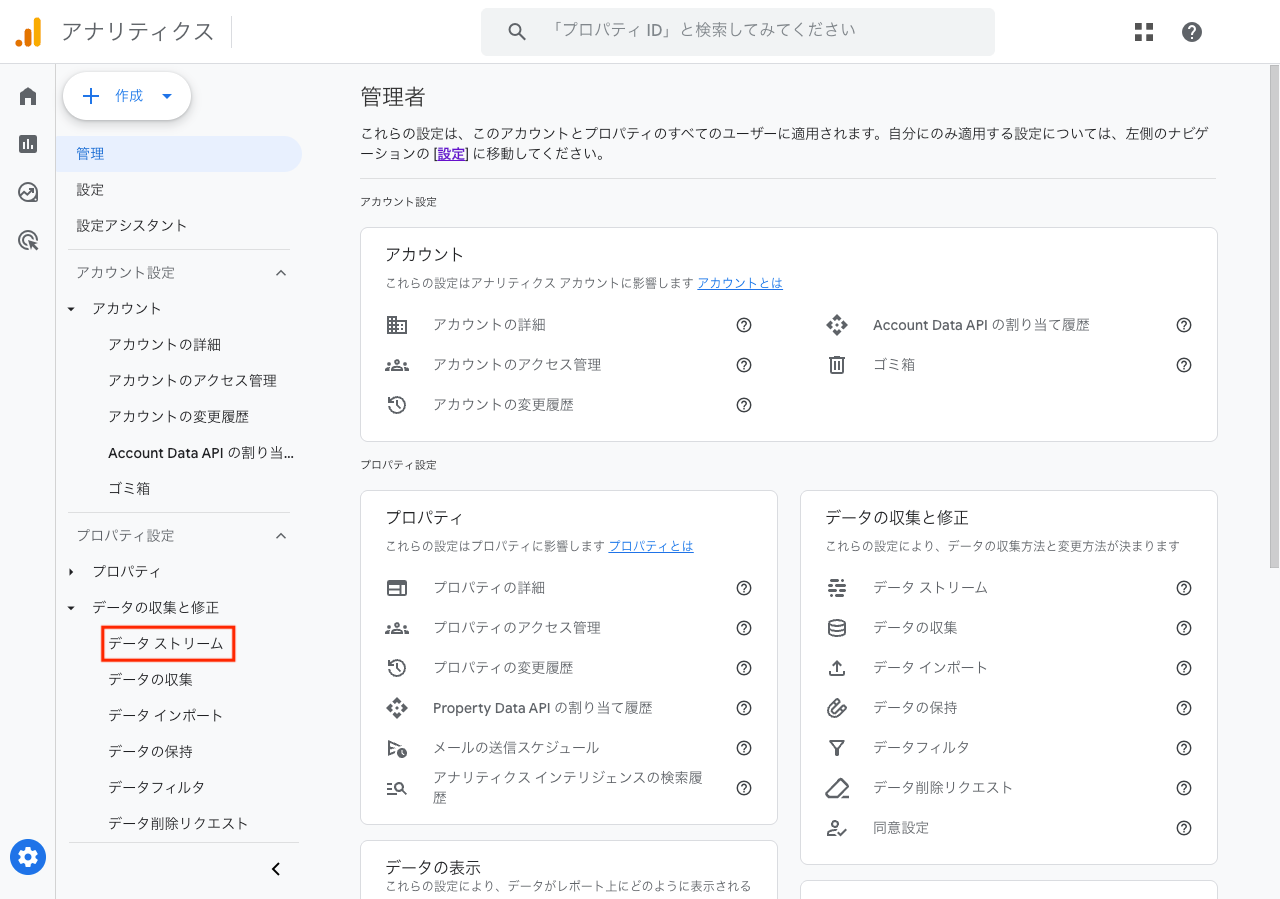The height and width of the screenshot is (899, 1280).
Task: Open the Advertising icon in the left rail
Action: point(27,240)
